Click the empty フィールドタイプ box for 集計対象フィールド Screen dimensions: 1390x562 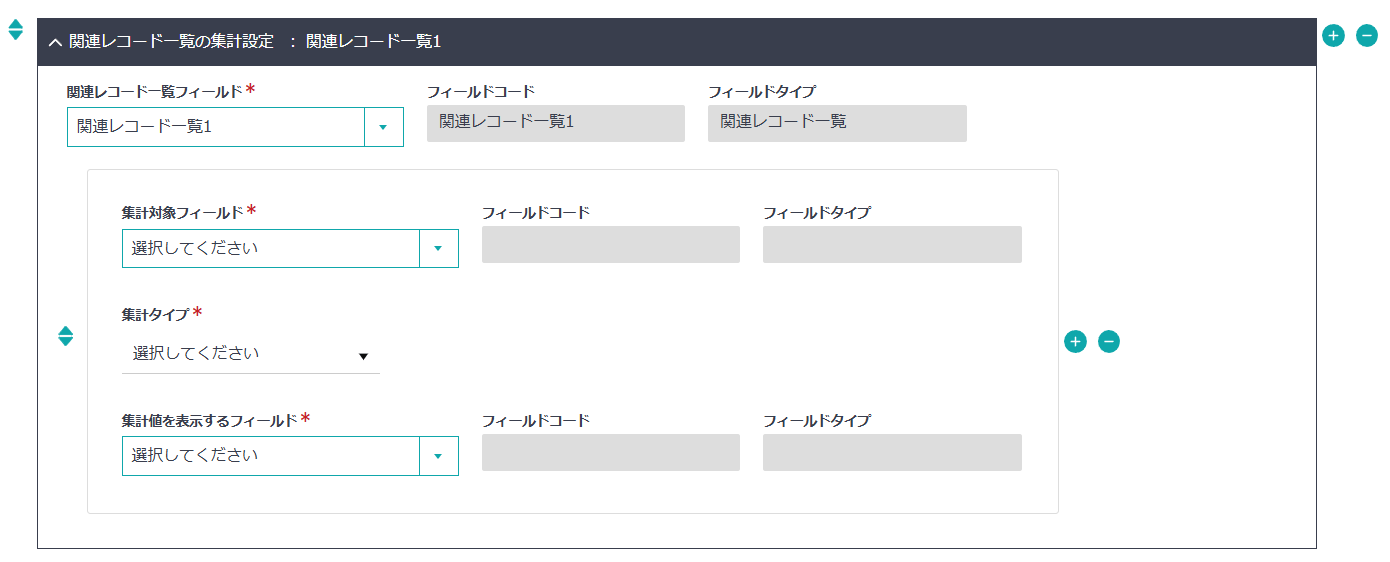click(892, 245)
